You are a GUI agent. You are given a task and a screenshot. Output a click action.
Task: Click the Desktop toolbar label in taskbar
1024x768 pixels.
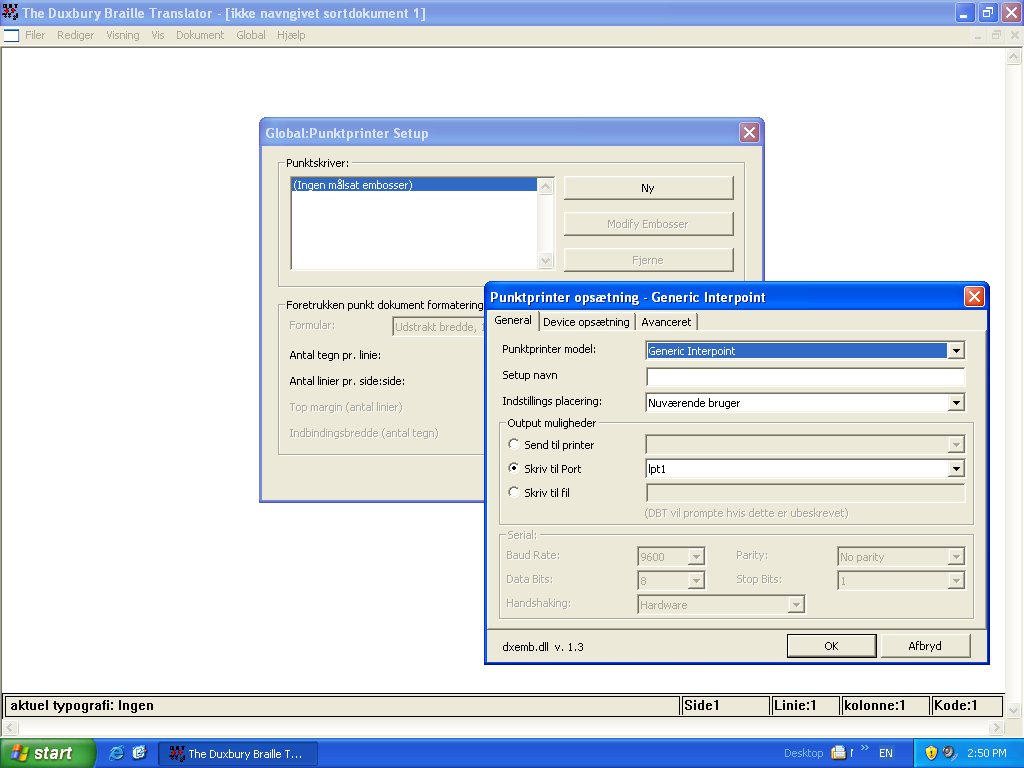click(803, 753)
